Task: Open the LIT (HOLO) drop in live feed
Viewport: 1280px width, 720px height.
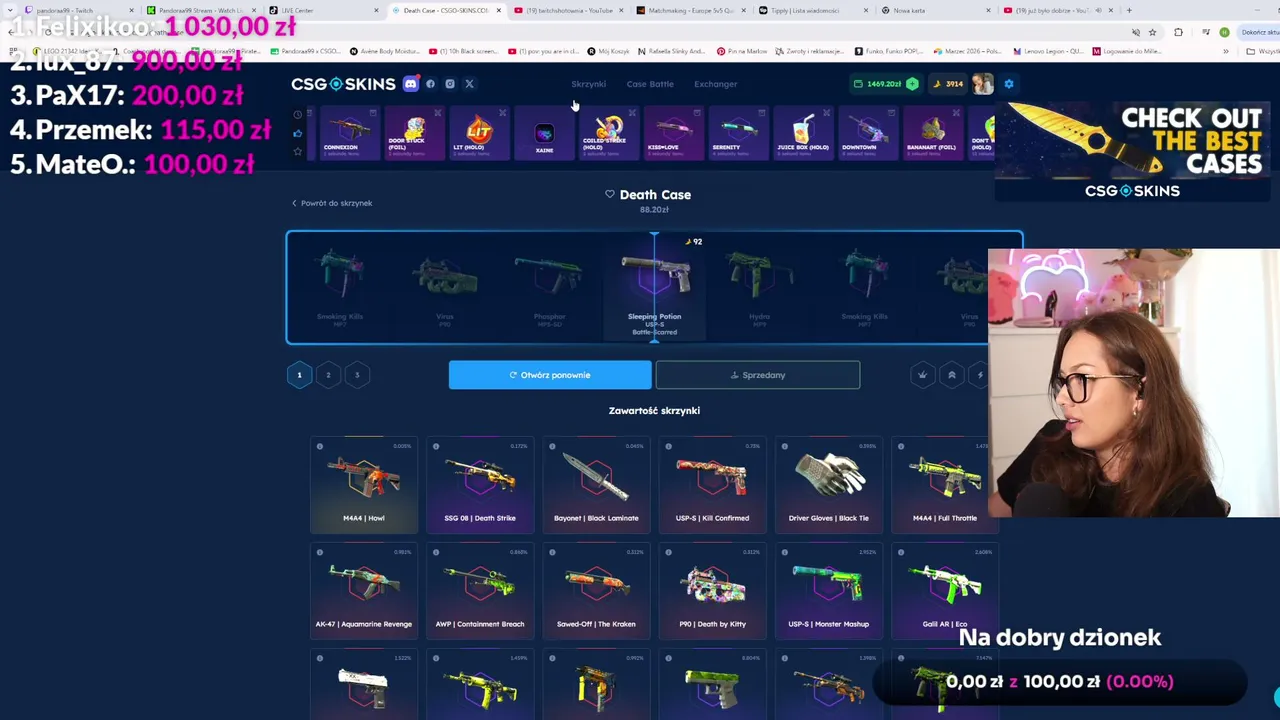Action: (479, 133)
